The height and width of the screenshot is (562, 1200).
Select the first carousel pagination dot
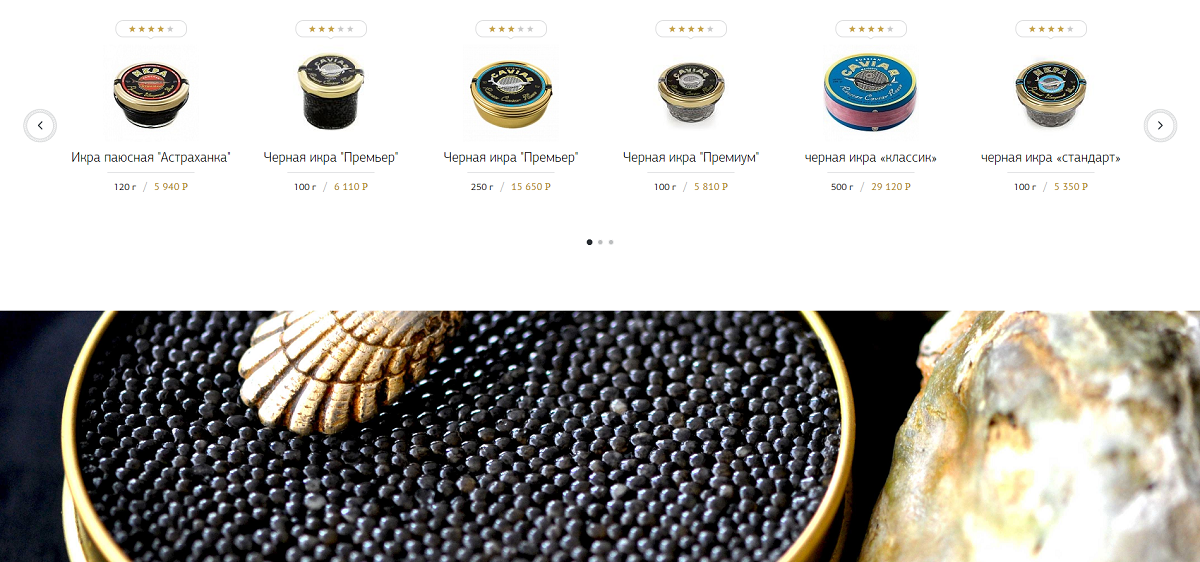click(x=589, y=242)
